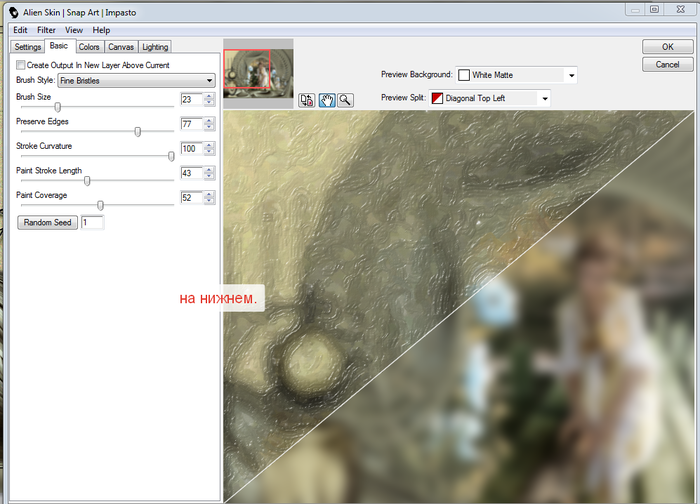Click the main Impasto preview image

coord(459,307)
